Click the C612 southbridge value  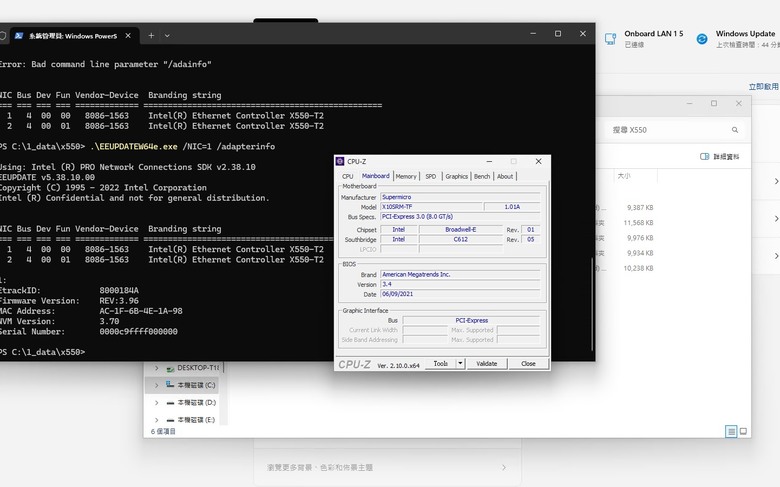click(461, 239)
